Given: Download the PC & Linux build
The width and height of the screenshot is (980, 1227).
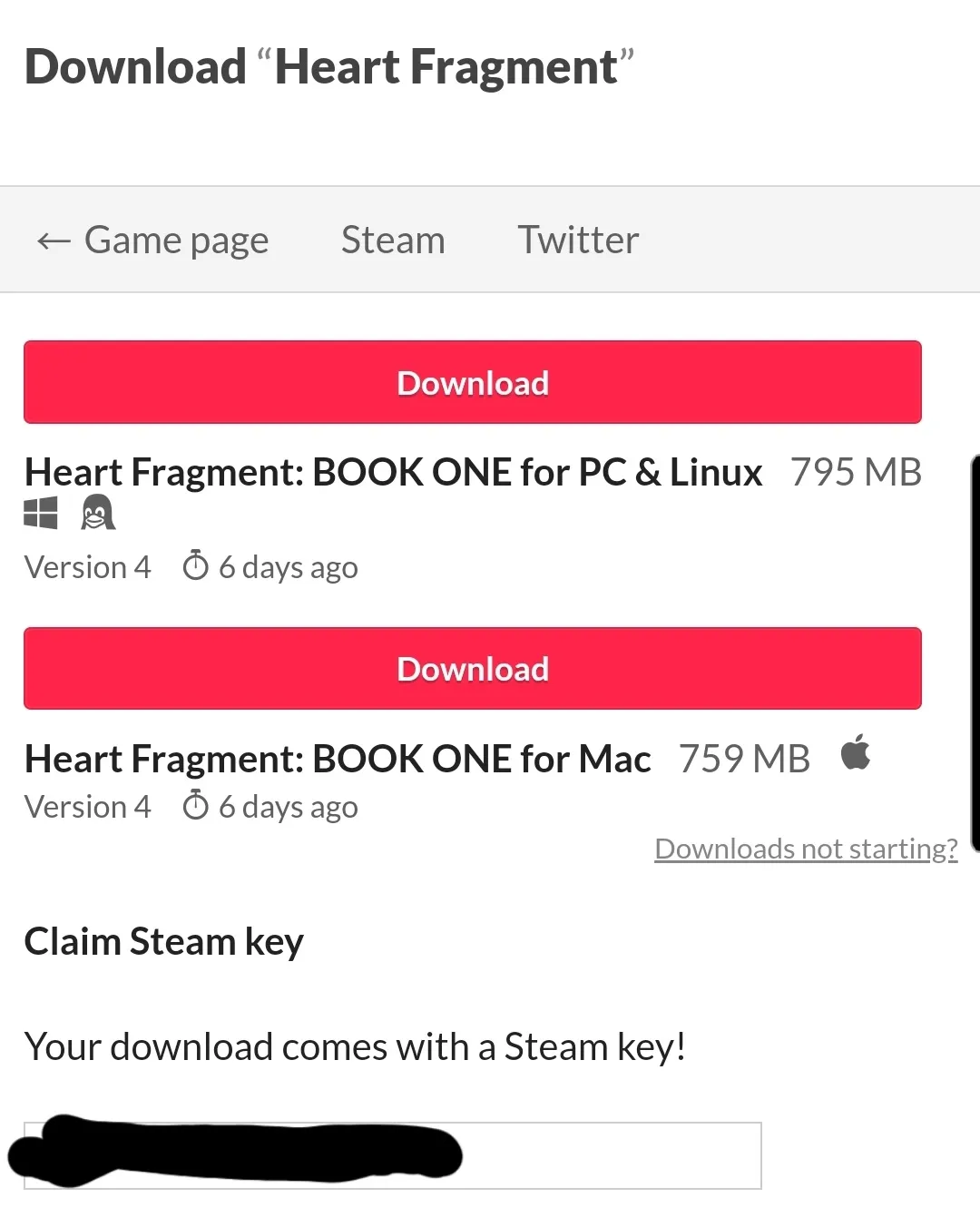Looking at the screenshot, I should (473, 382).
